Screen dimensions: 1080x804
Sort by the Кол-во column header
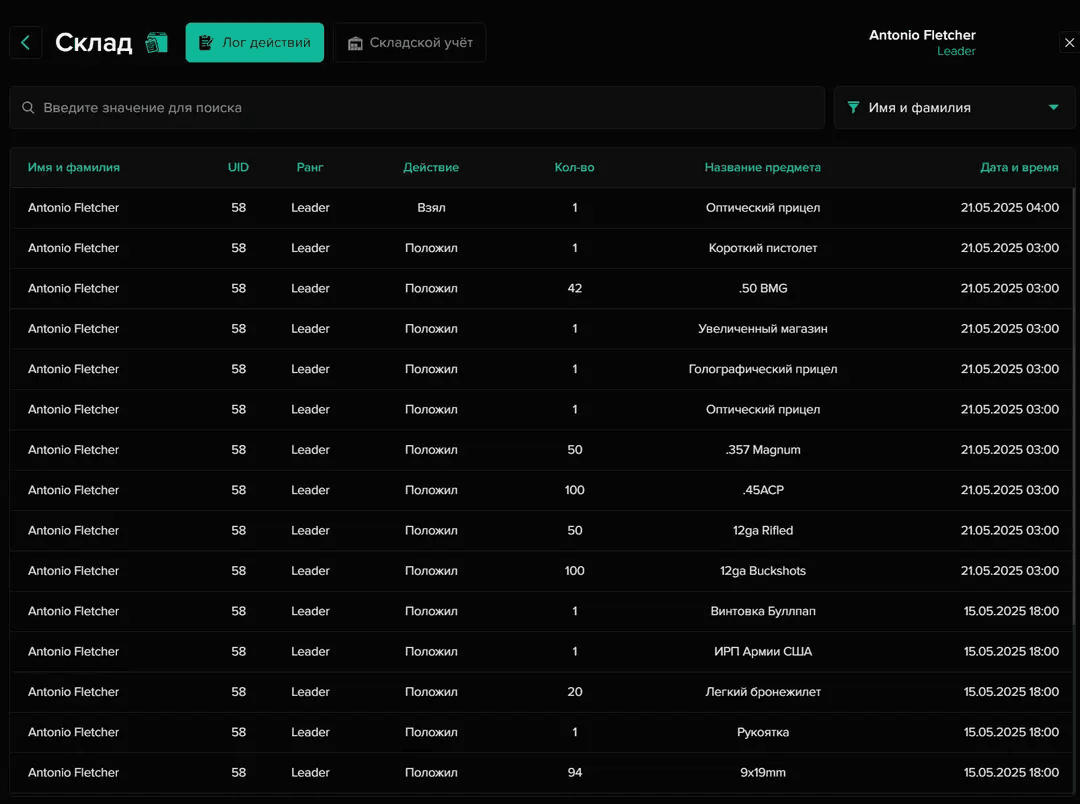[574, 167]
